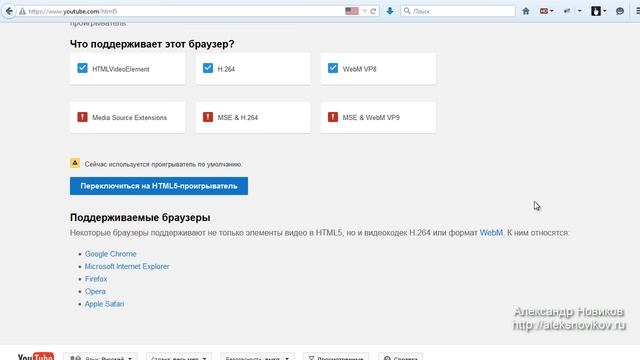Click the WebM VP8 label text
640x360 pixels.
pyautogui.click(x=359, y=69)
